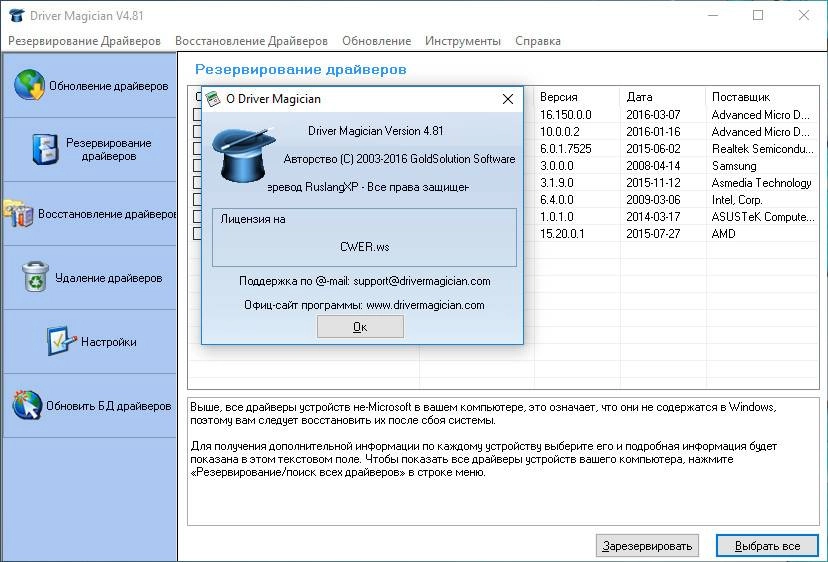The height and width of the screenshot is (562, 828).
Task: Select version cell 16.150.0.0
Action: (x=566, y=115)
